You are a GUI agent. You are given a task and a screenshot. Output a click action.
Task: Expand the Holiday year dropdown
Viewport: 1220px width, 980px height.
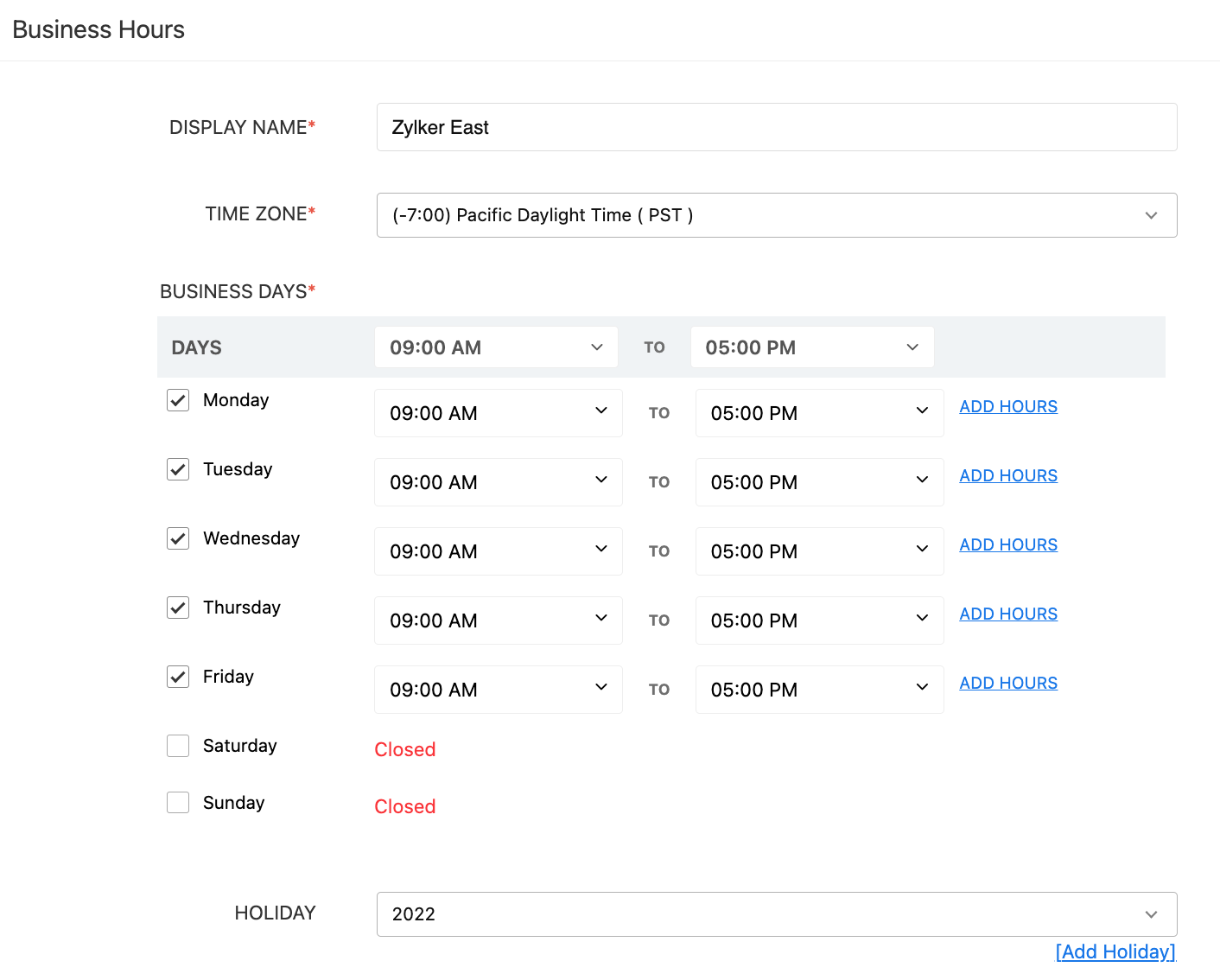tap(776, 914)
